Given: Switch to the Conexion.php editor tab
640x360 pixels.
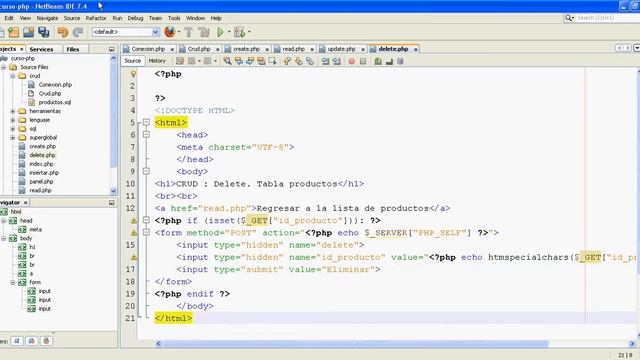Looking at the screenshot, I should point(148,49).
